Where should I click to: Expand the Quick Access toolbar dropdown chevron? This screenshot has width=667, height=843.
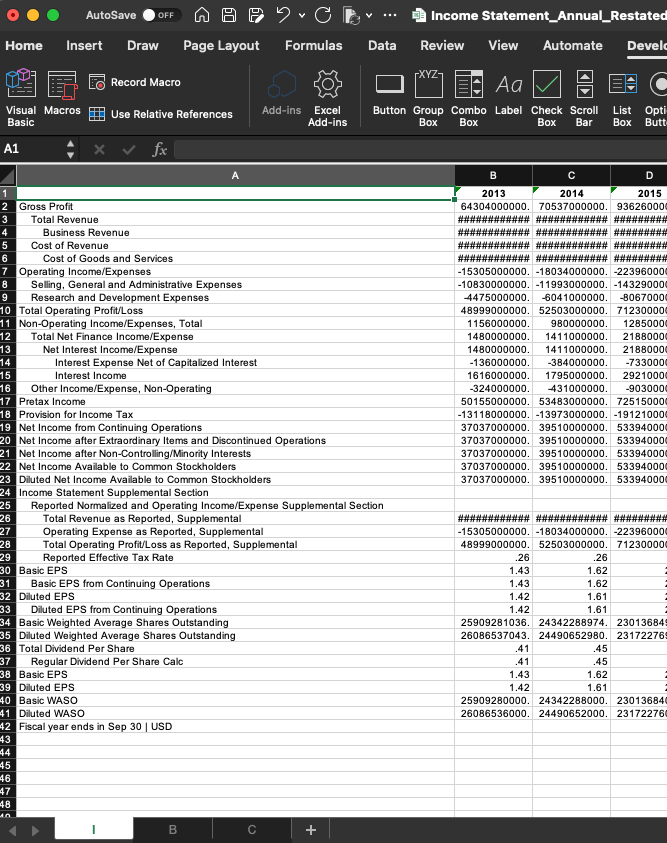[369, 16]
